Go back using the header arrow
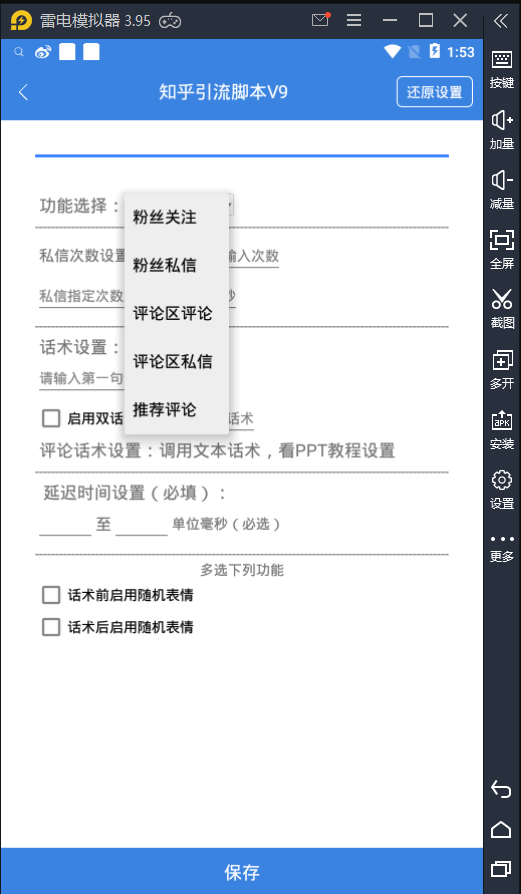The image size is (521, 894). tap(23, 92)
